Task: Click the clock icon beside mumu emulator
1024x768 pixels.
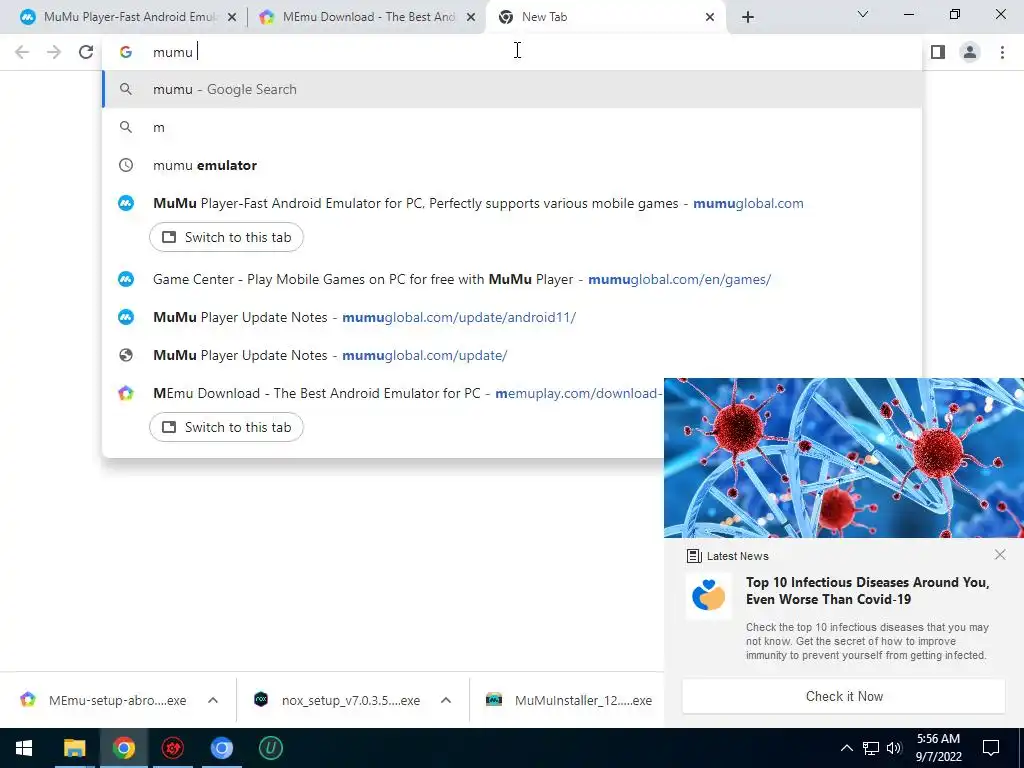Action: 126,165
